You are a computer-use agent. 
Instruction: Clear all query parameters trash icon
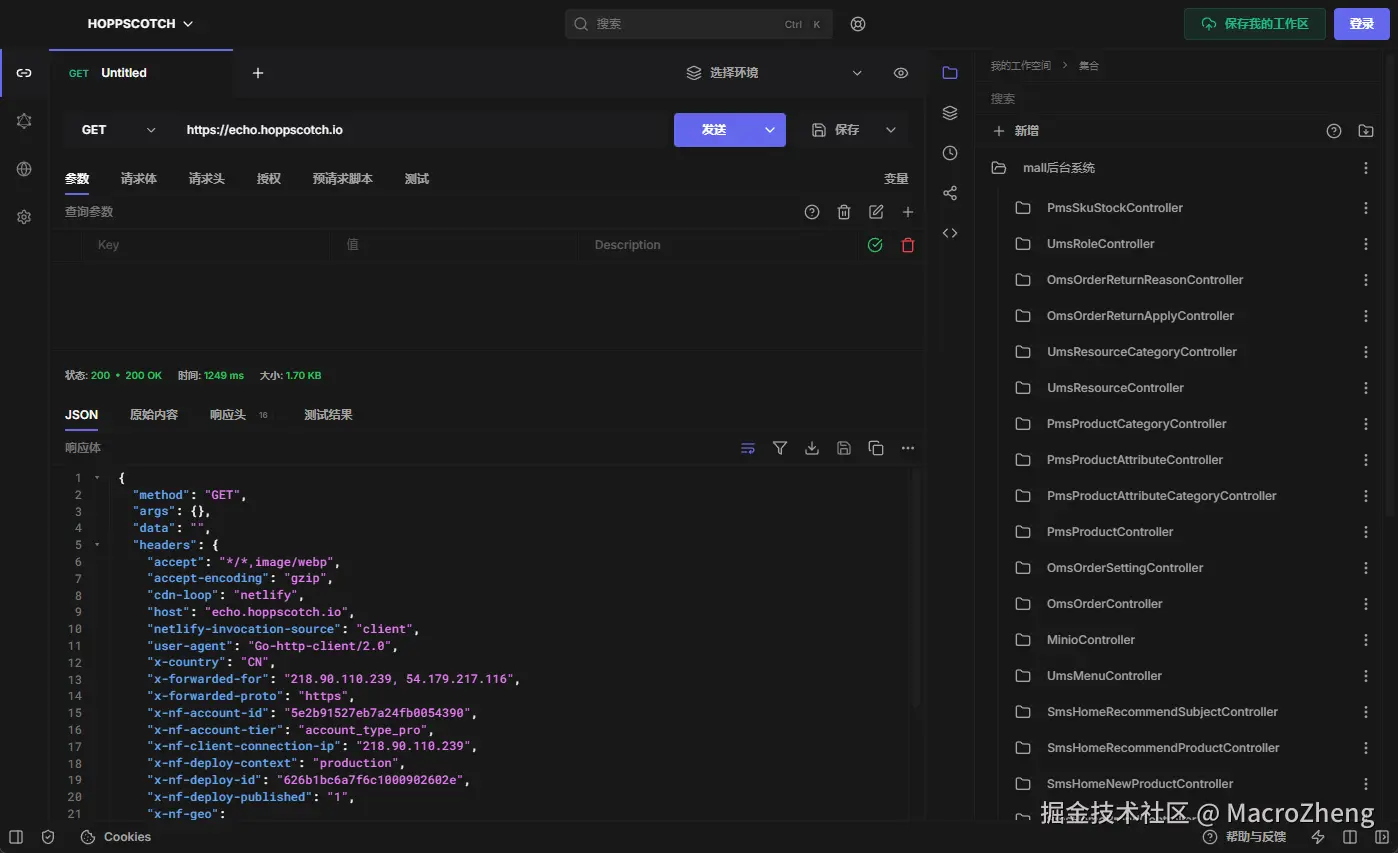coord(844,212)
